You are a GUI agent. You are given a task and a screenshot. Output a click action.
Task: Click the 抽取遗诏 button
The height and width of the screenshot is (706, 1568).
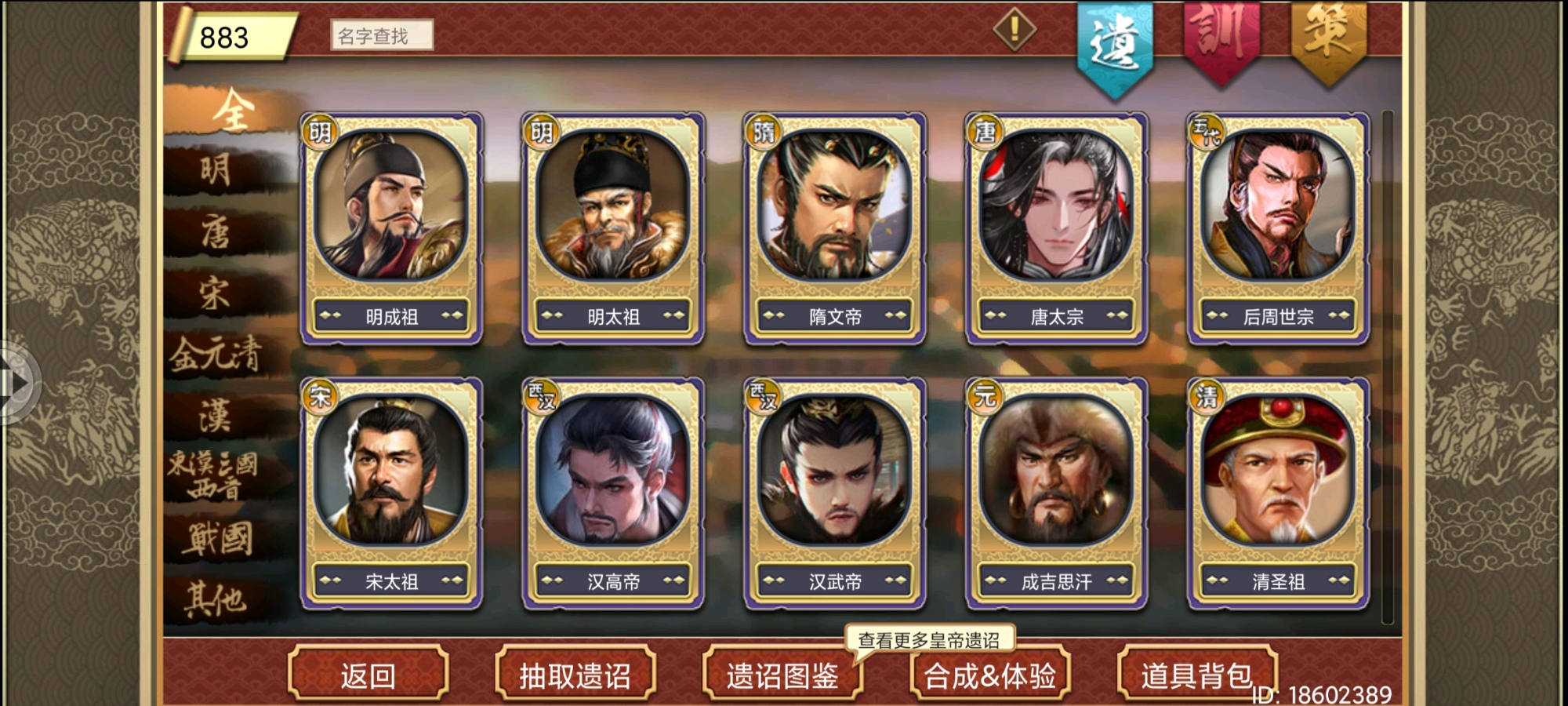pyautogui.click(x=575, y=675)
